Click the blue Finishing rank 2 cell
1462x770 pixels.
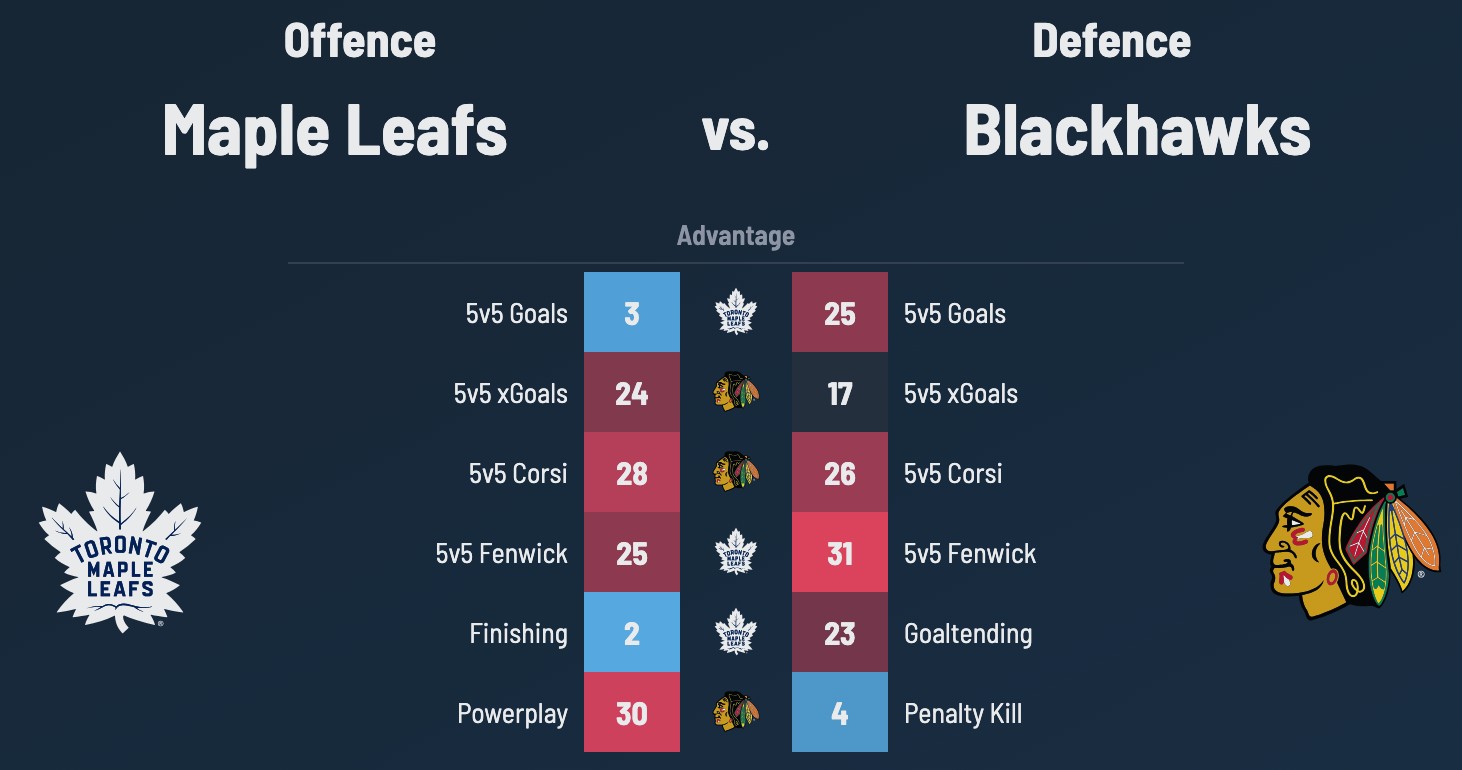[x=632, y=632]
